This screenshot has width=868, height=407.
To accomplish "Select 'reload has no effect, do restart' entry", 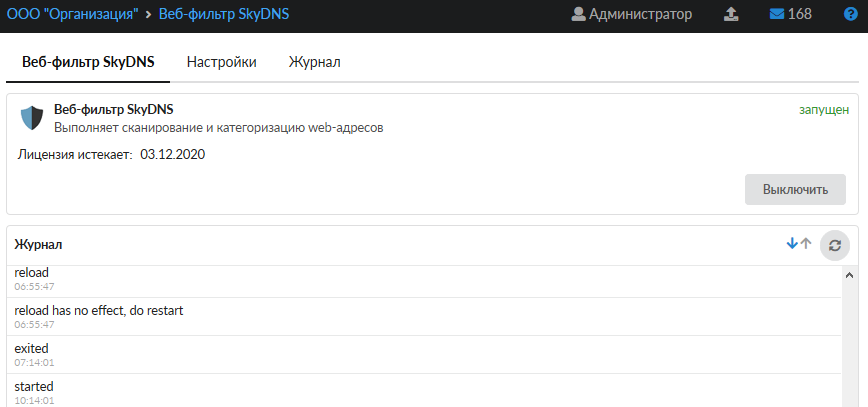I will click(x=423, y=317).
